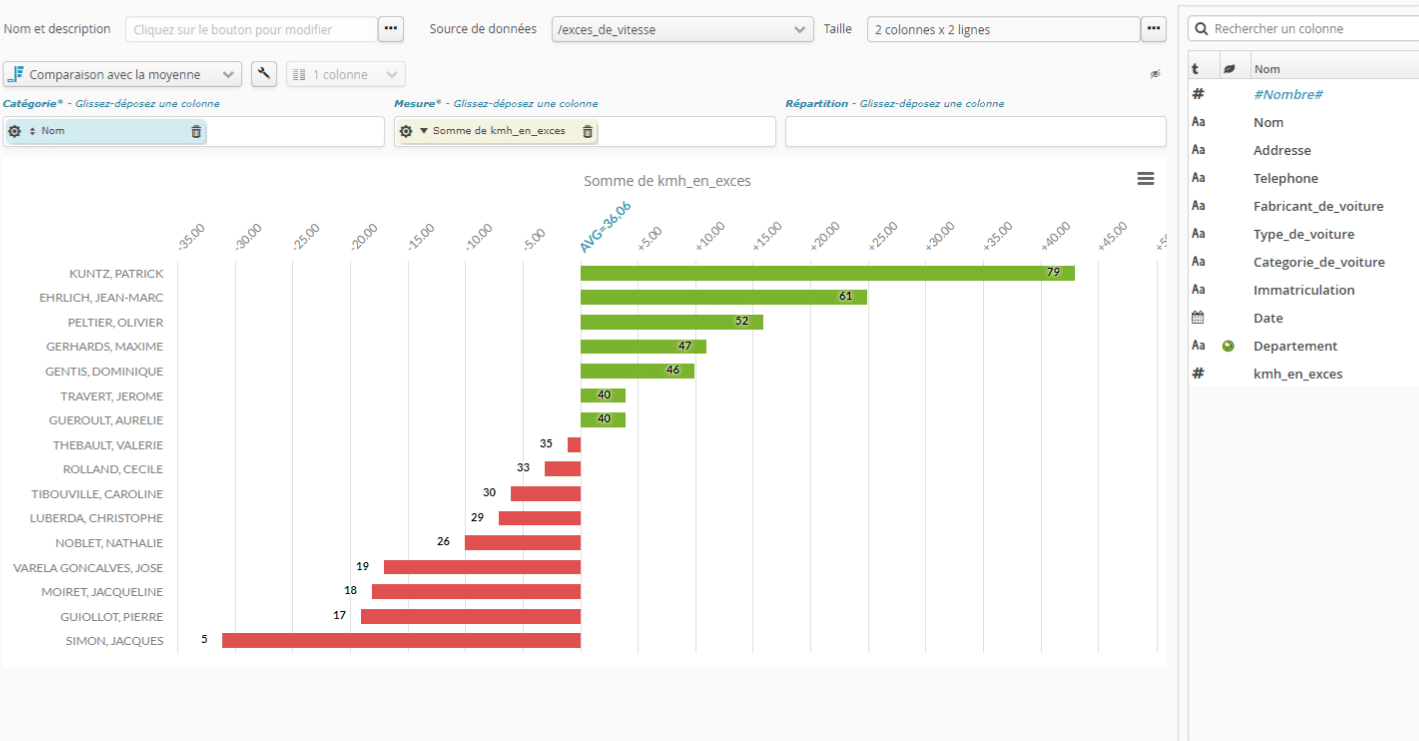Click the Aa type icon for Addresse
1419x741 pixels.
tap(1198, 150)
